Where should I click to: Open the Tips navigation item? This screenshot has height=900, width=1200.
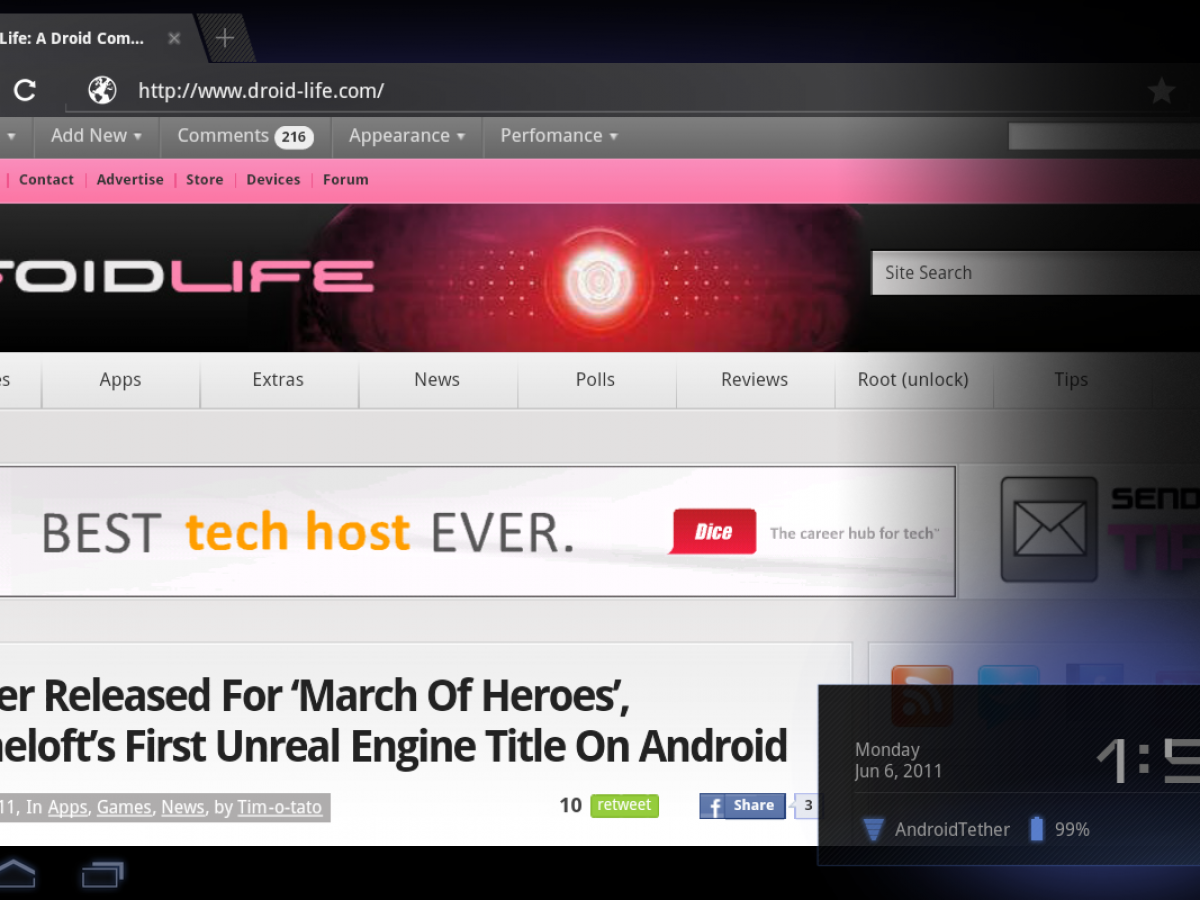coord(1071,380)
